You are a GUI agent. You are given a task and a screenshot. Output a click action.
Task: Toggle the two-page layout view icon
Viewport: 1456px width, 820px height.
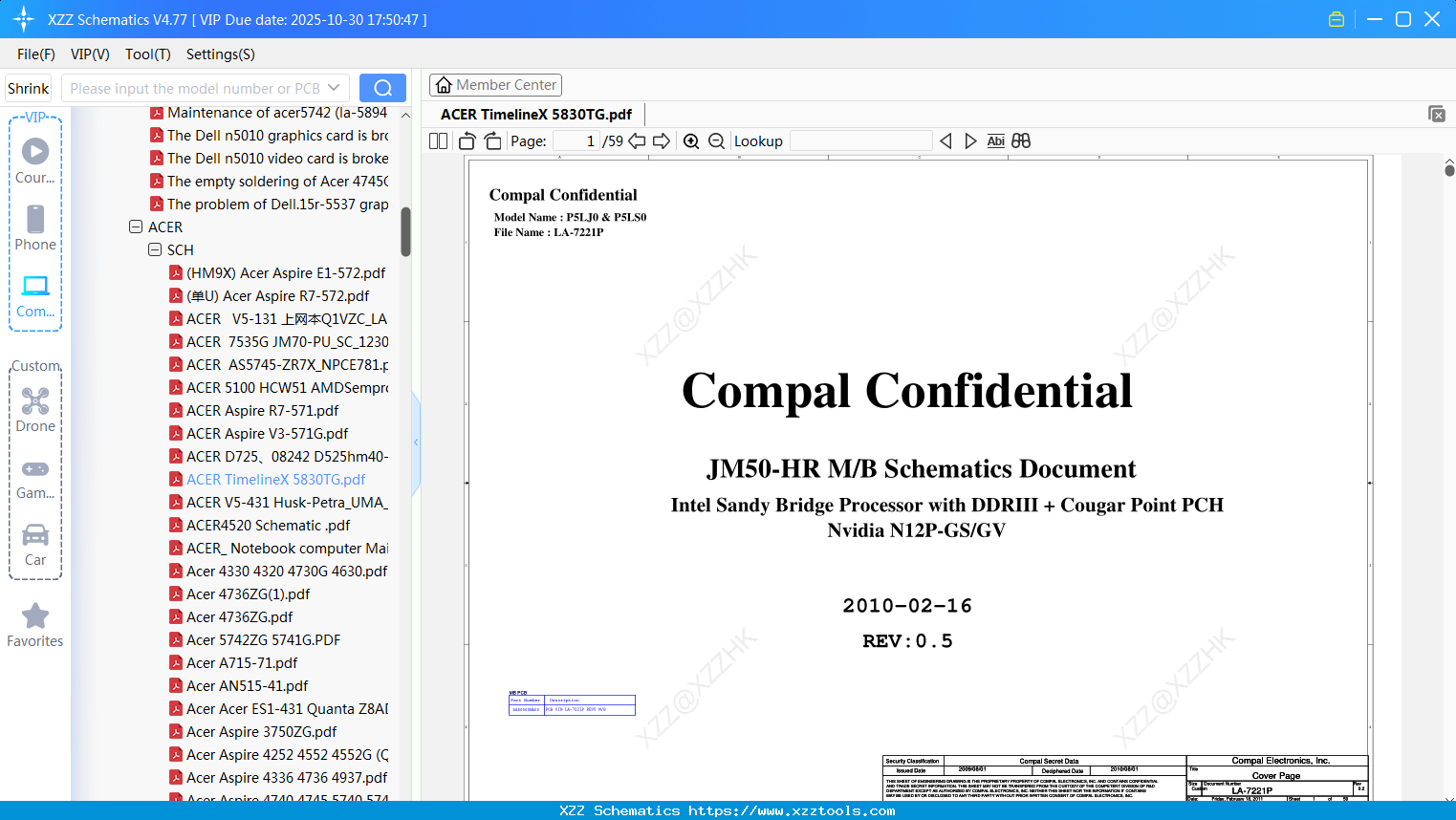[x=439, y=141]
